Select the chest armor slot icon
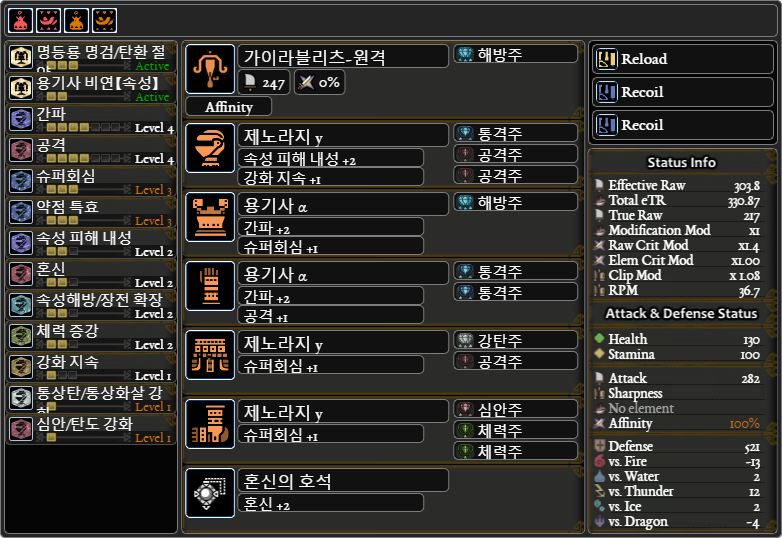Viewport: 782px width, 538px height. [x=210, y=217]
